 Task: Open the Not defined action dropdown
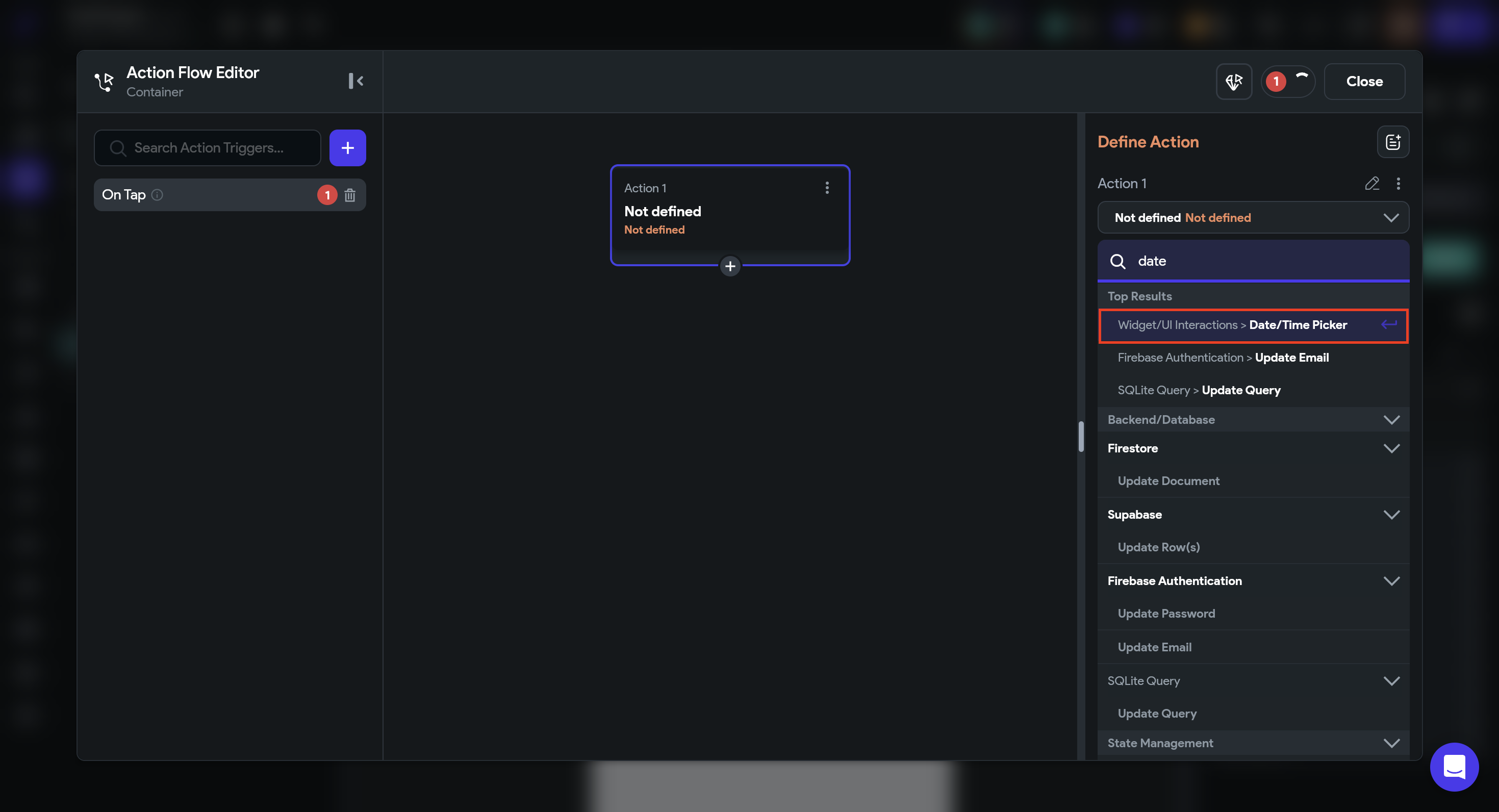coord(1253,218)
